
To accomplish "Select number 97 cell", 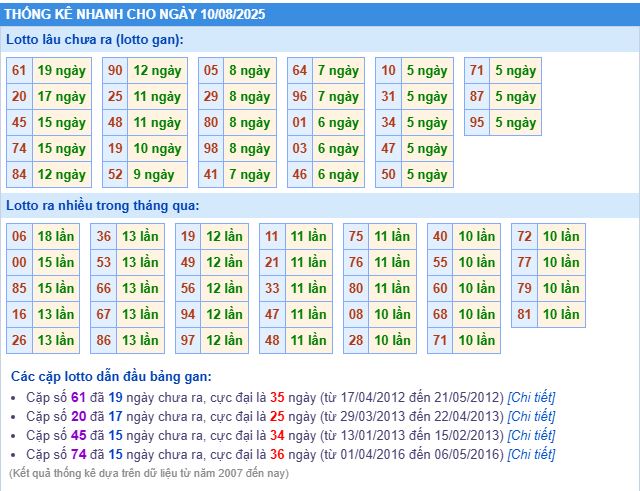I will 188,340.
